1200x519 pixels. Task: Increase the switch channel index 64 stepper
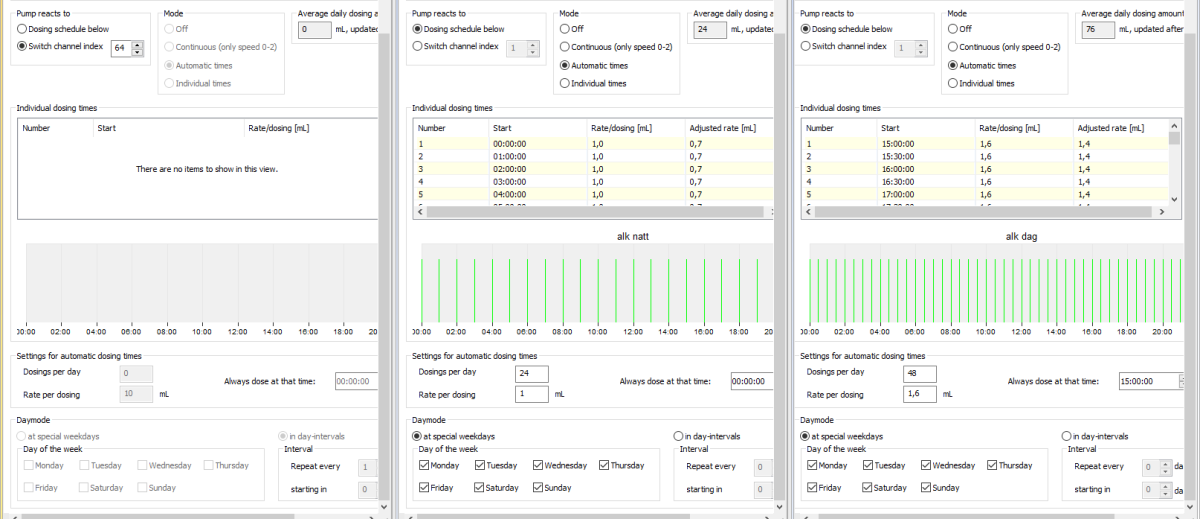coord(138,43)
